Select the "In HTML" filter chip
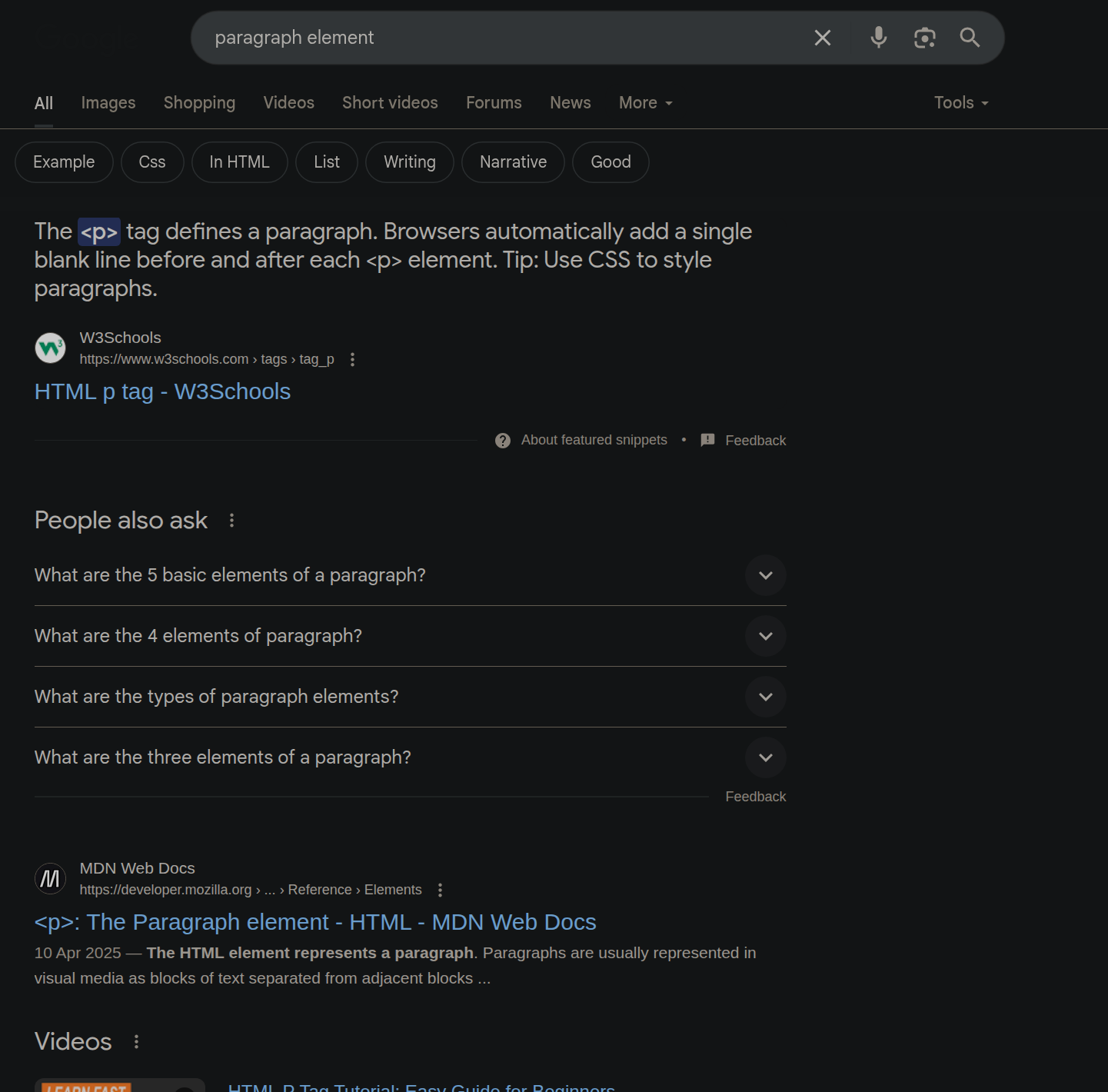This screenshot has height=1092, width=1108. click(239, 162)
